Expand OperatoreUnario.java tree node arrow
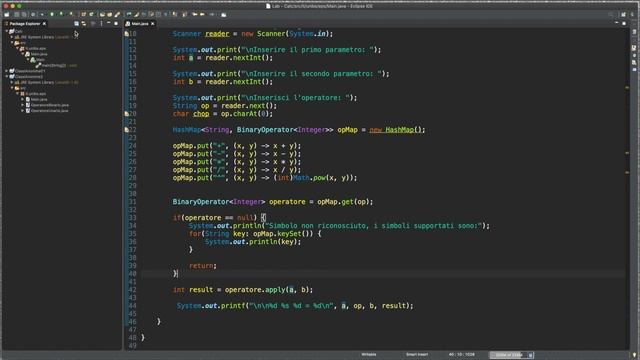 point(22,110)
